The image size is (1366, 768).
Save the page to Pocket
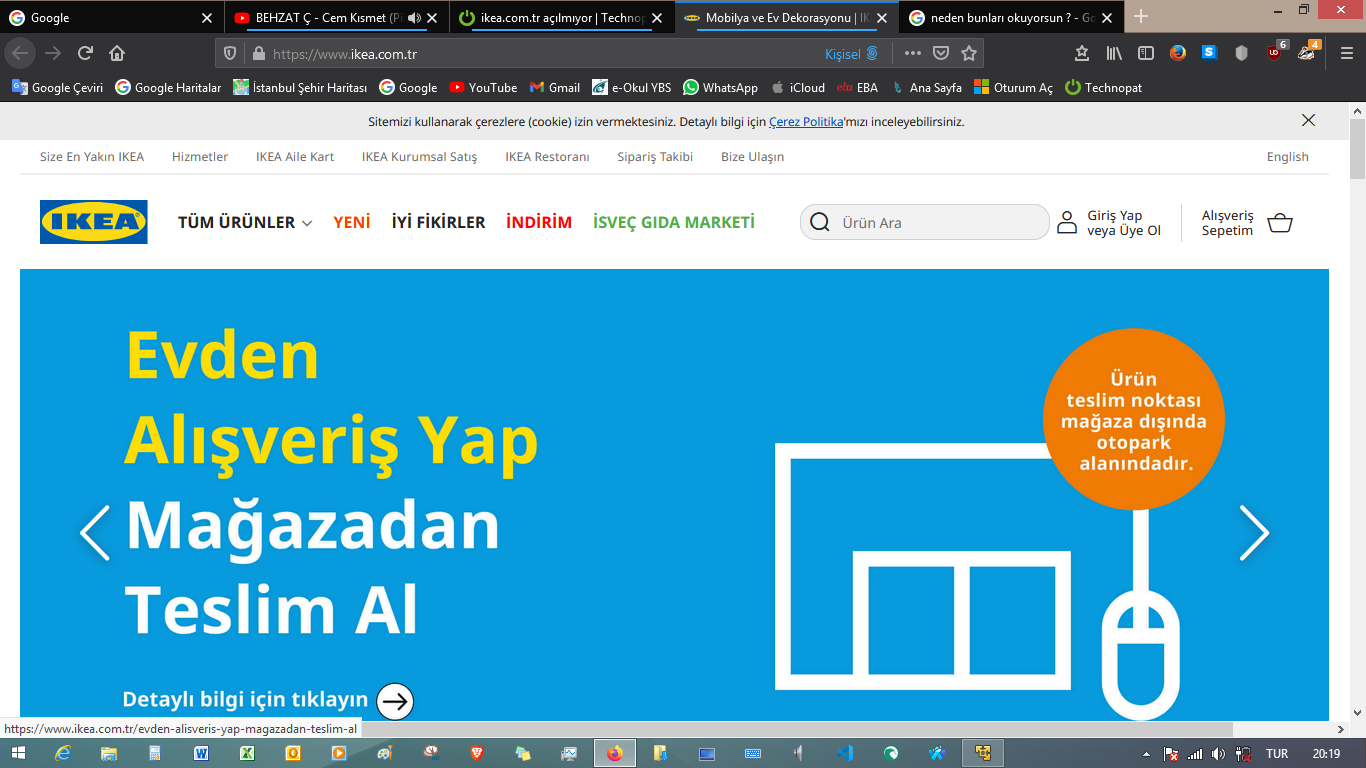[941, 54]
